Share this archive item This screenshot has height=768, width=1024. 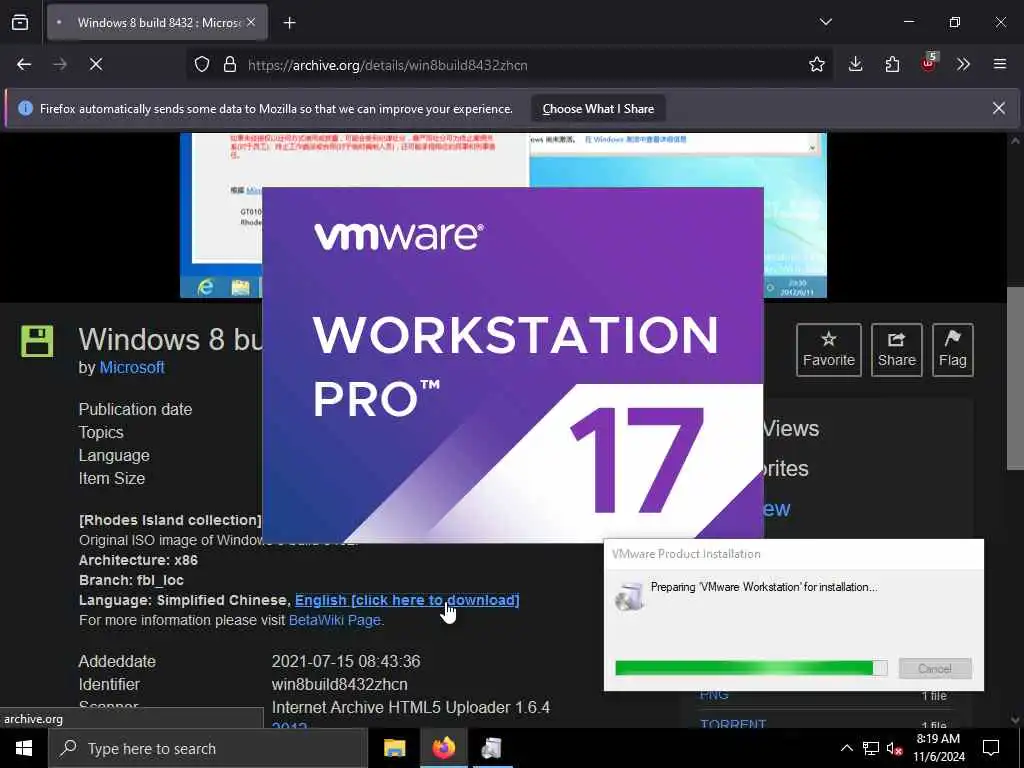tap(897, 349)
